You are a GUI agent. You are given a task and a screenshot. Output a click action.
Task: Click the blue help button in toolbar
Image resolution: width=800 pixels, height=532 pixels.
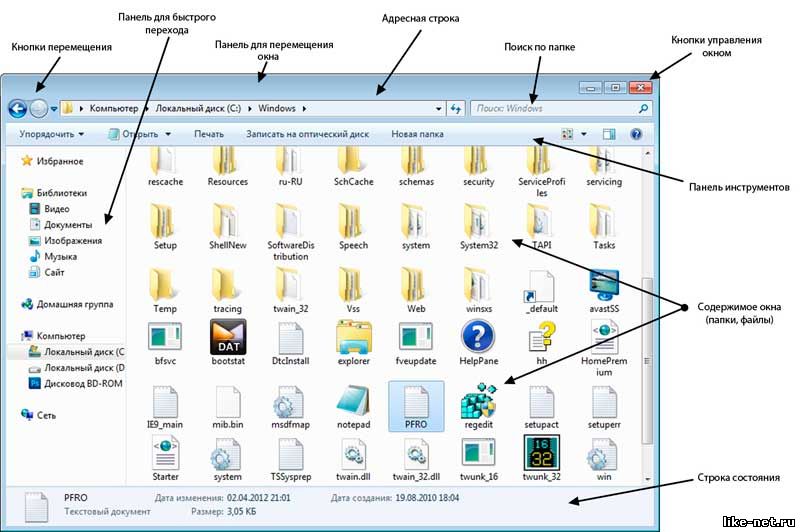point(635,134)
